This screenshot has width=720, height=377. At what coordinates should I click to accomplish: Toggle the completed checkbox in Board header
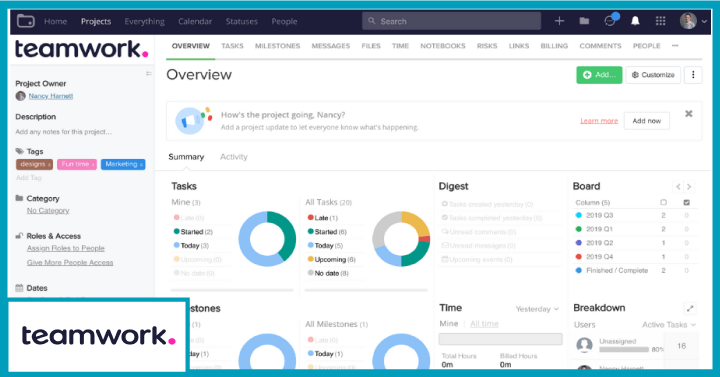tap(686, 203)
